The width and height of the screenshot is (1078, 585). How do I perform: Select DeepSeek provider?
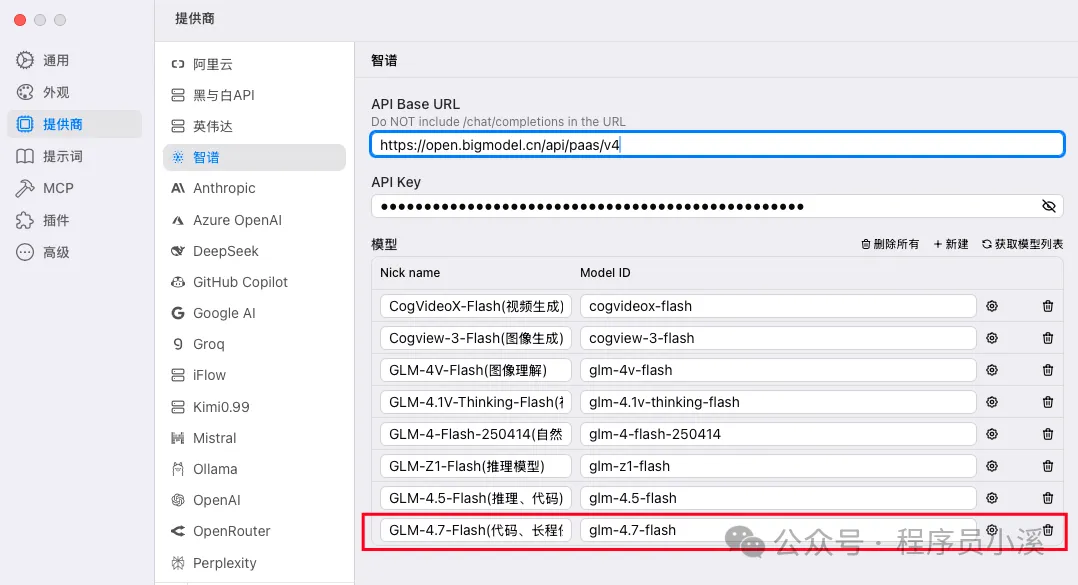pyautogui.click(x=254, y=251)
